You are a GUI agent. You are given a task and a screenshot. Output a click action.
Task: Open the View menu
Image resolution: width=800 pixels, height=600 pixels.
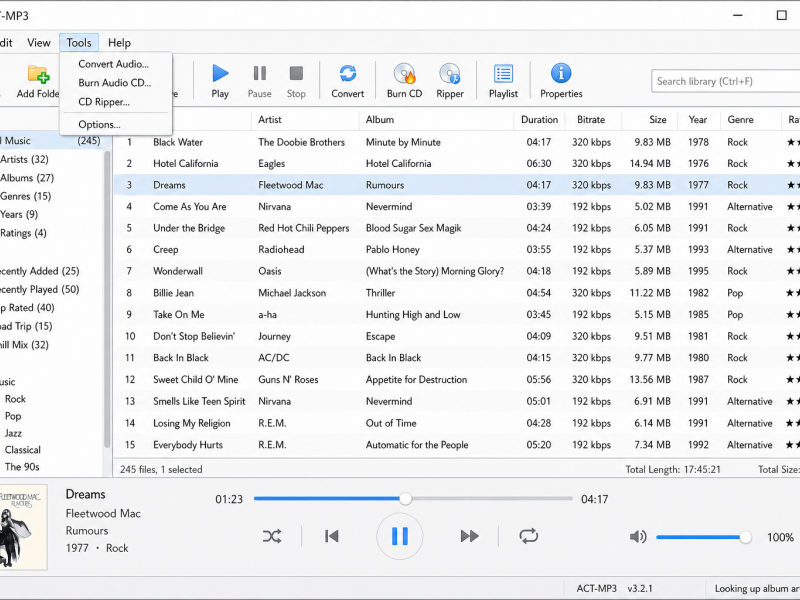coord(39,43)
